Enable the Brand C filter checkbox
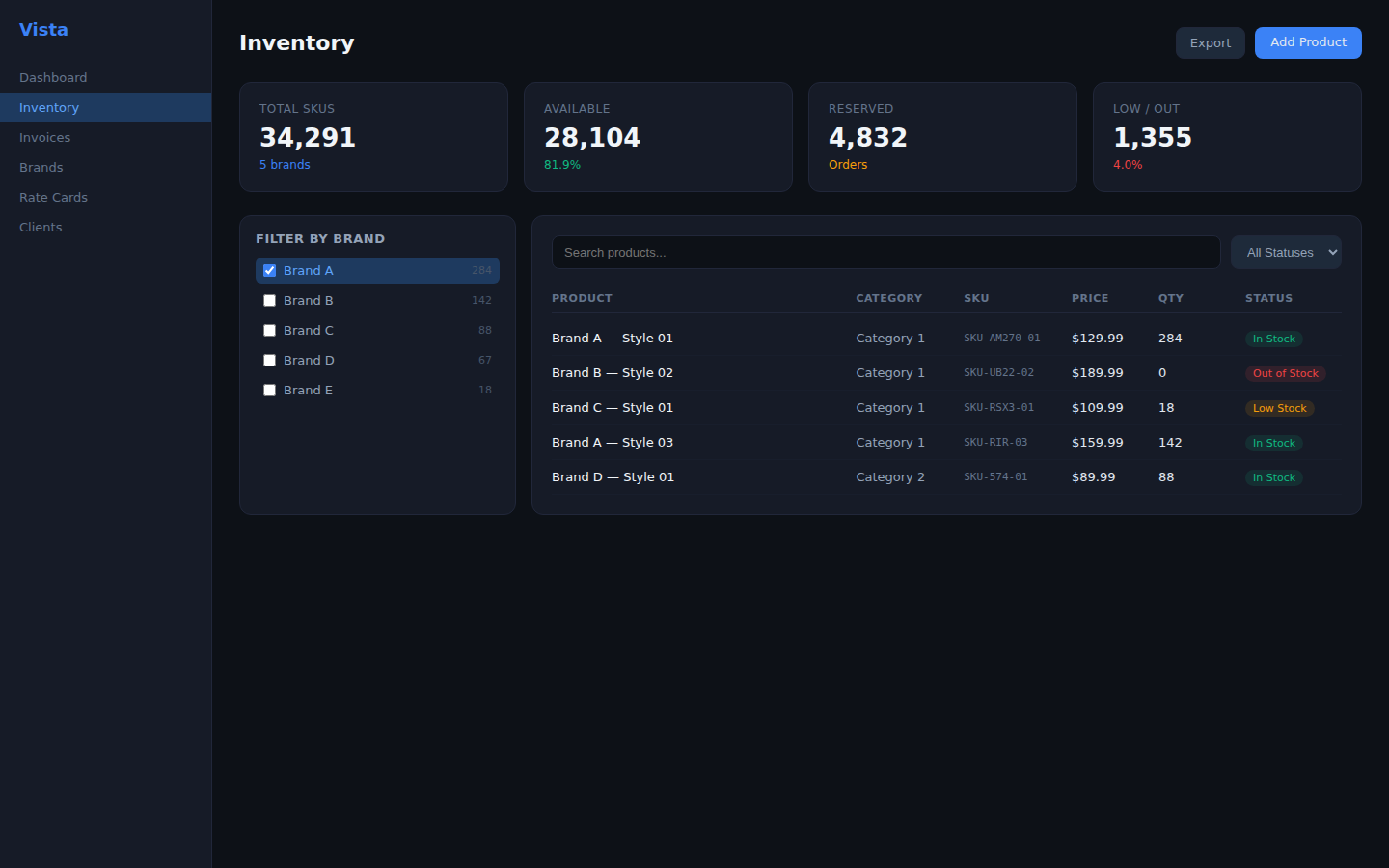 (x=270, y=331)
